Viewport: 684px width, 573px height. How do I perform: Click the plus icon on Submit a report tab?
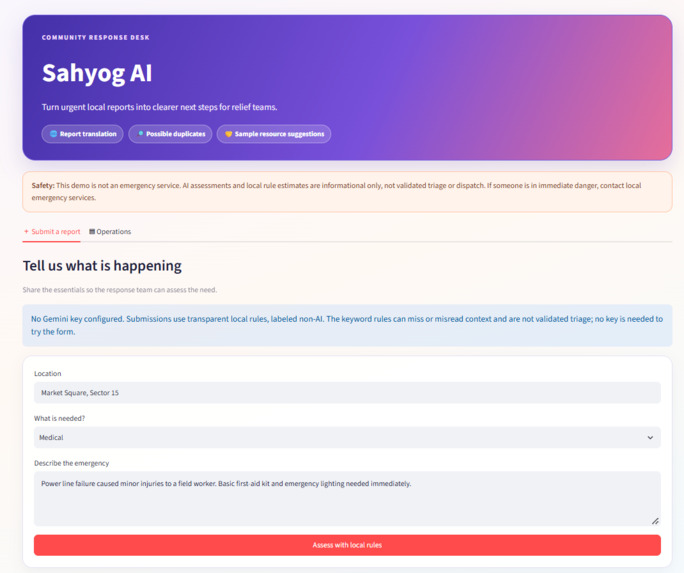26,232
